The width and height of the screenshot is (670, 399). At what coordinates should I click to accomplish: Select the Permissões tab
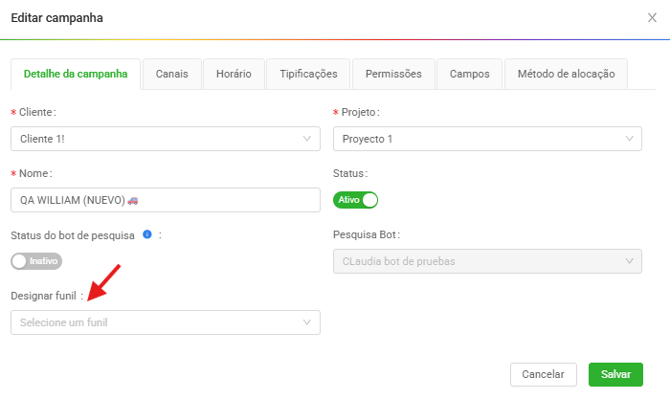[393, 74]
